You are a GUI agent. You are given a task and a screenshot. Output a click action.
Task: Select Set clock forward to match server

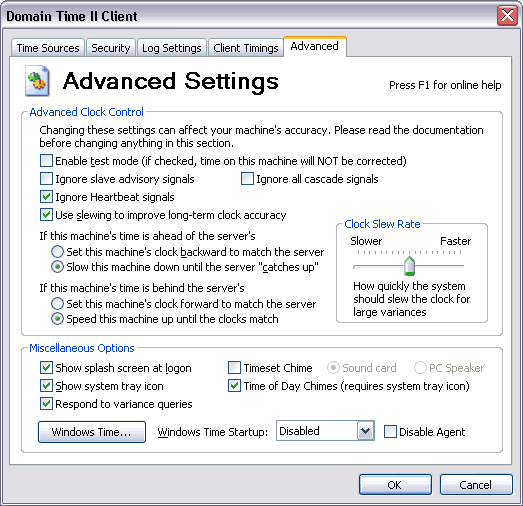(x=57, y=304)
